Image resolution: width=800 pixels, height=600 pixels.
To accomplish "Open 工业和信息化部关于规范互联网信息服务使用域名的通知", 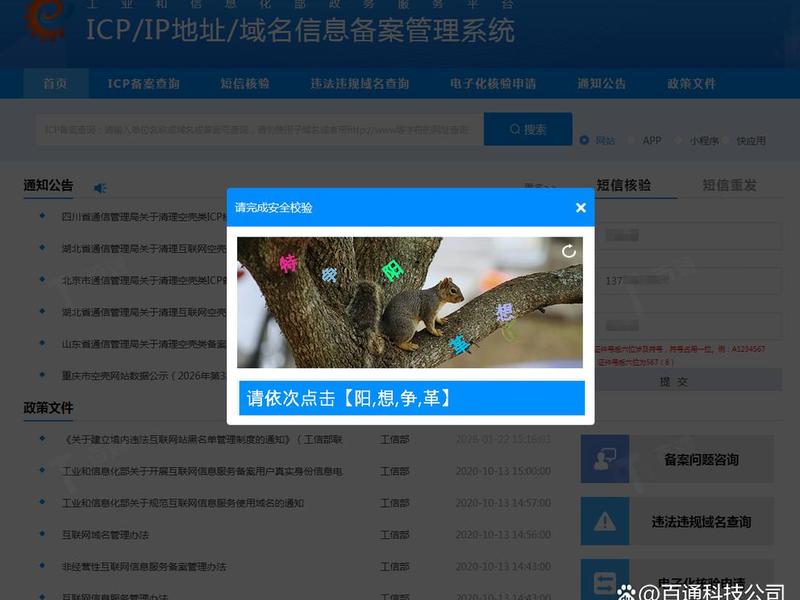I will click(183, 503).
